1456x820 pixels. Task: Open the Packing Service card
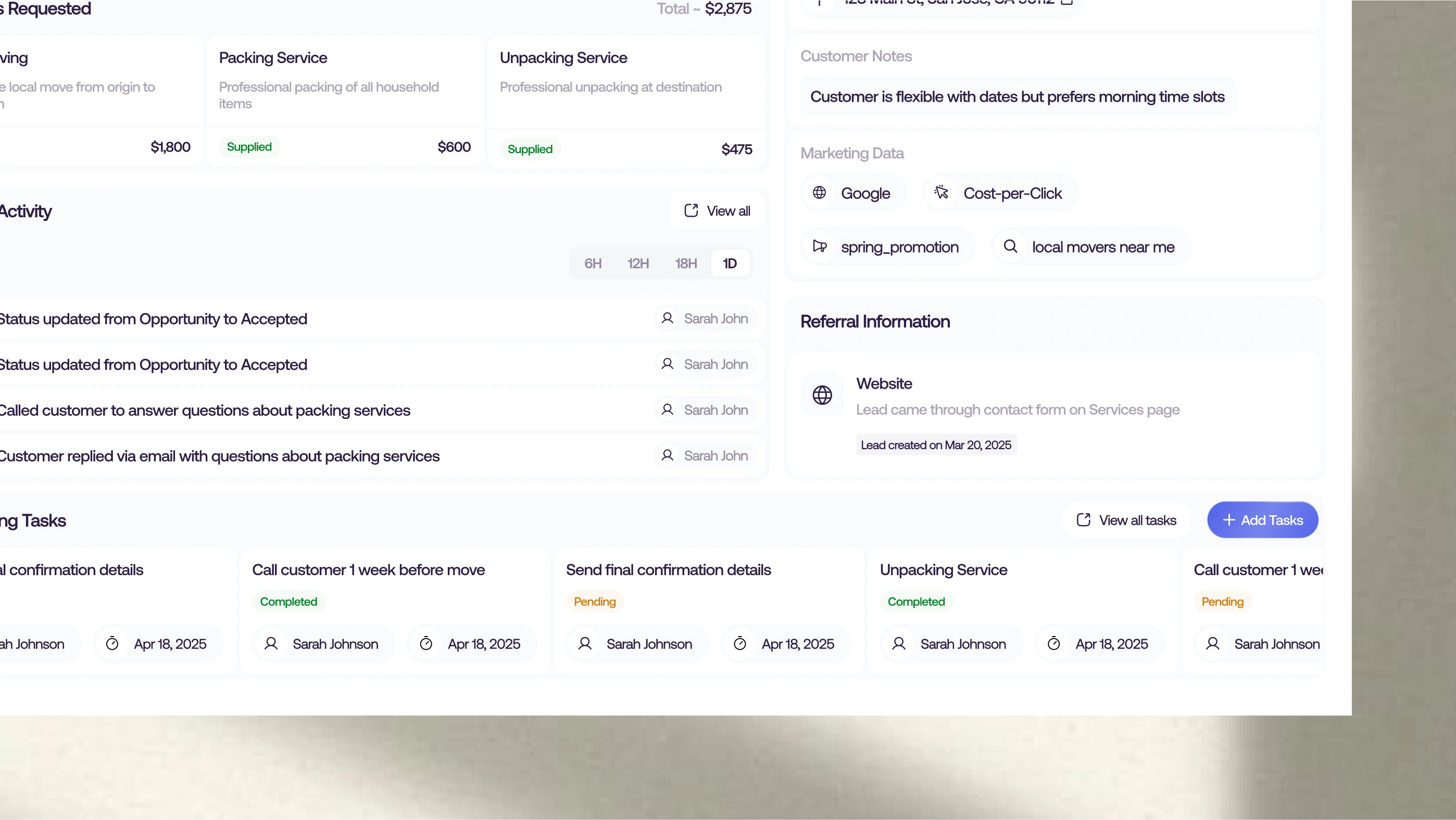click(345, 101)
